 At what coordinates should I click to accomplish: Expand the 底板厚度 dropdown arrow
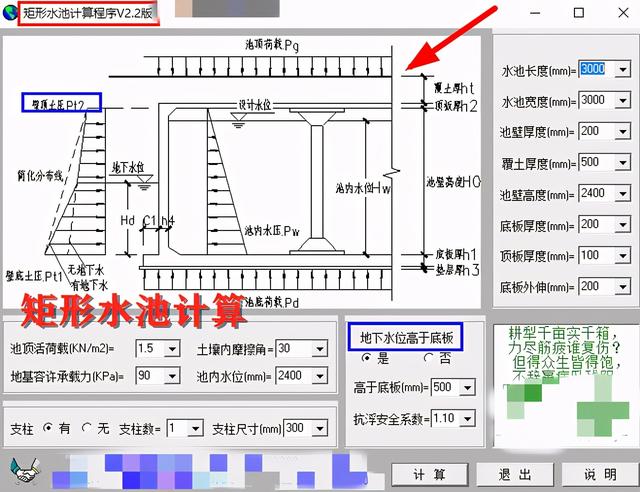(x=622, y=225)
